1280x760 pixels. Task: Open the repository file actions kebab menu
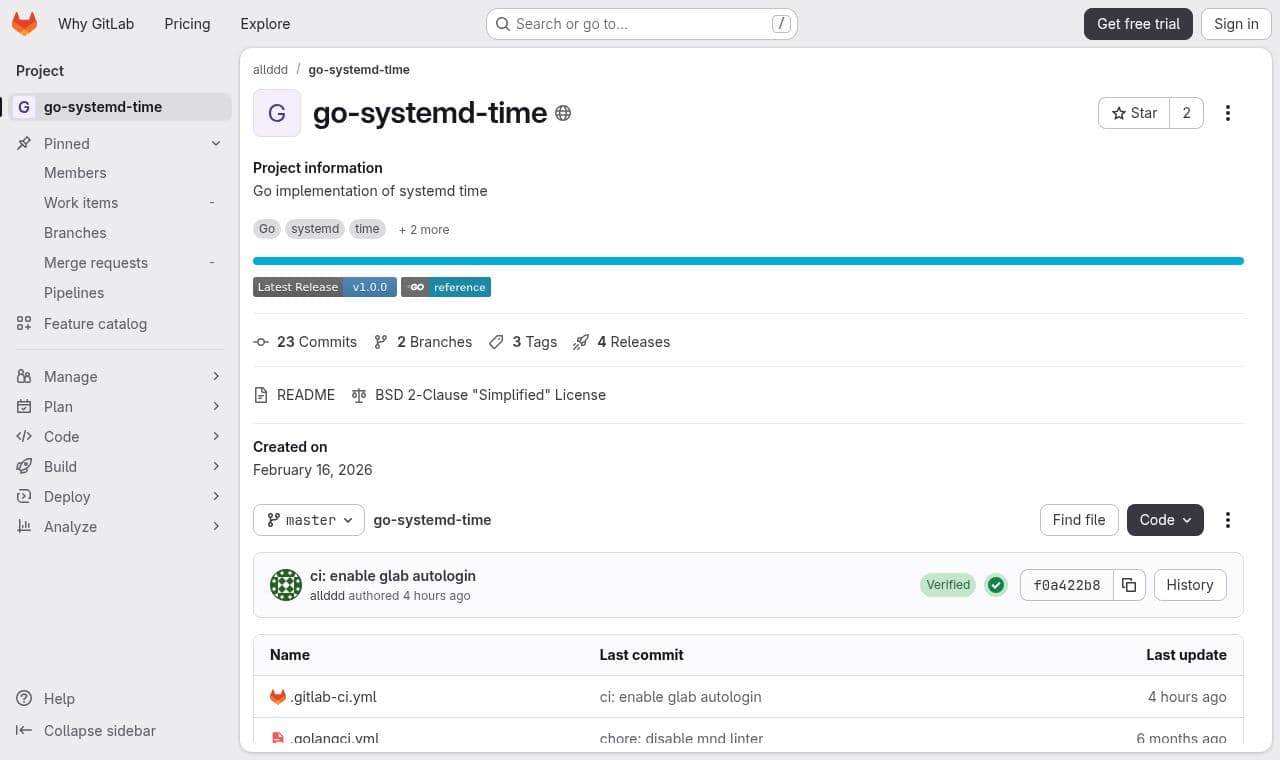1228,520
